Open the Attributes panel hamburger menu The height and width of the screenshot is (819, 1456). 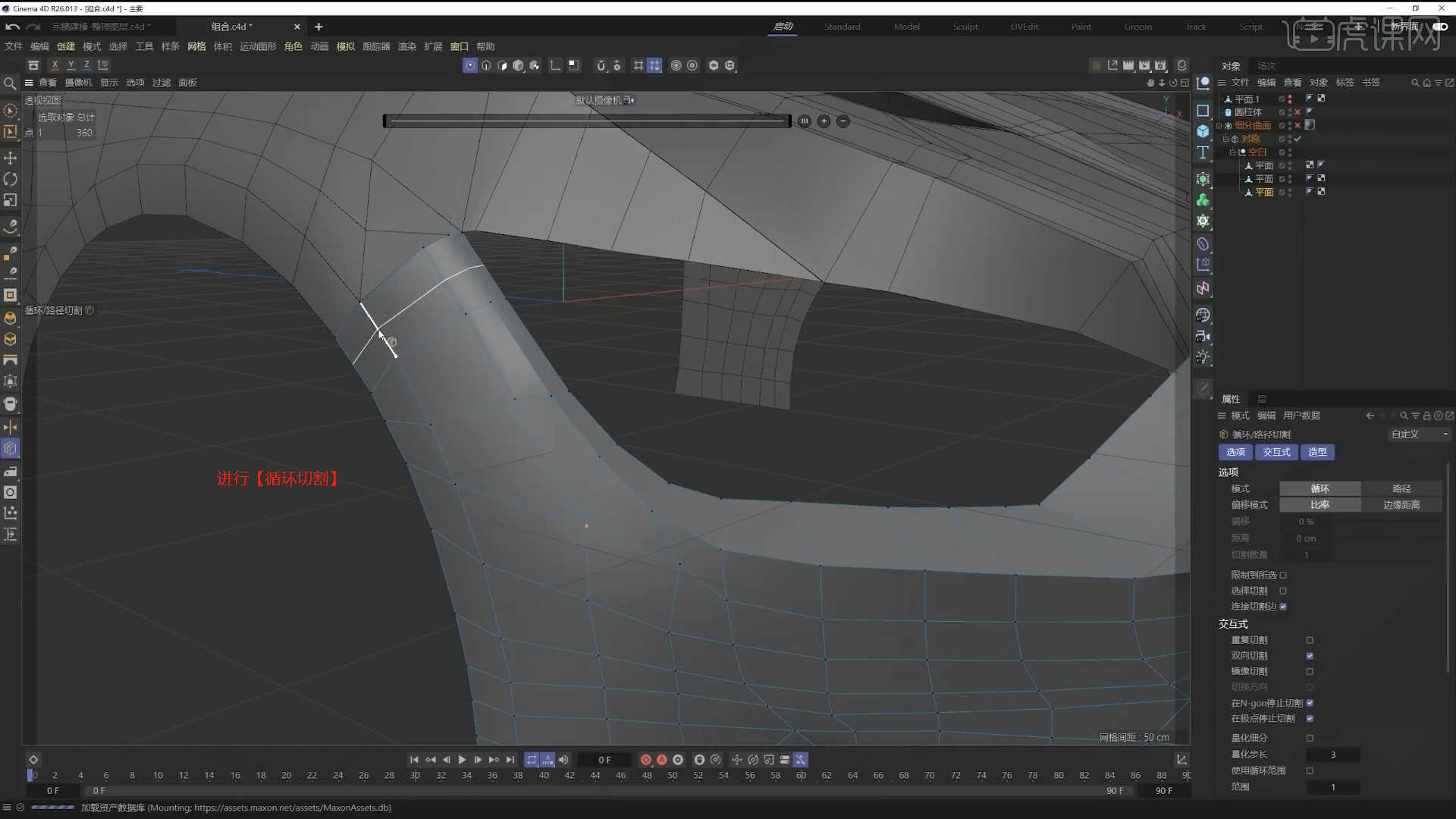pos(1222,416)
